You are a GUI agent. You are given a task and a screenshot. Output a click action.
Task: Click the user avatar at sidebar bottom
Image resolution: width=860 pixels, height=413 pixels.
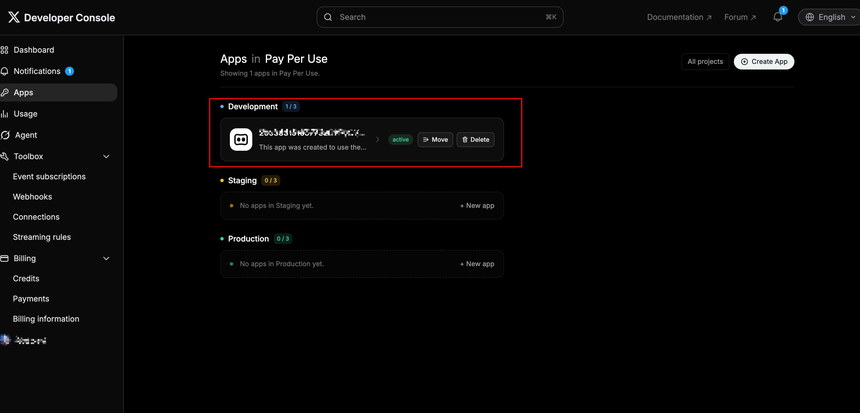5,340
